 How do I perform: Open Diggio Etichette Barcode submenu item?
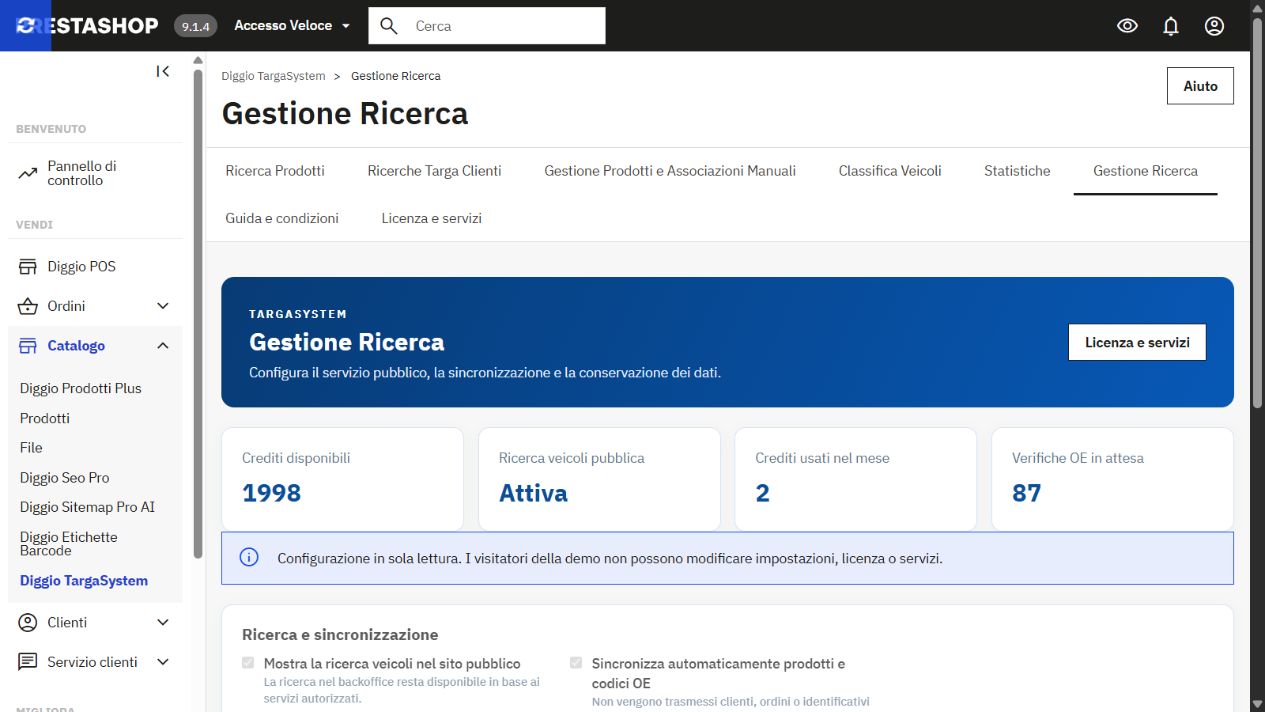coord(69,544)
